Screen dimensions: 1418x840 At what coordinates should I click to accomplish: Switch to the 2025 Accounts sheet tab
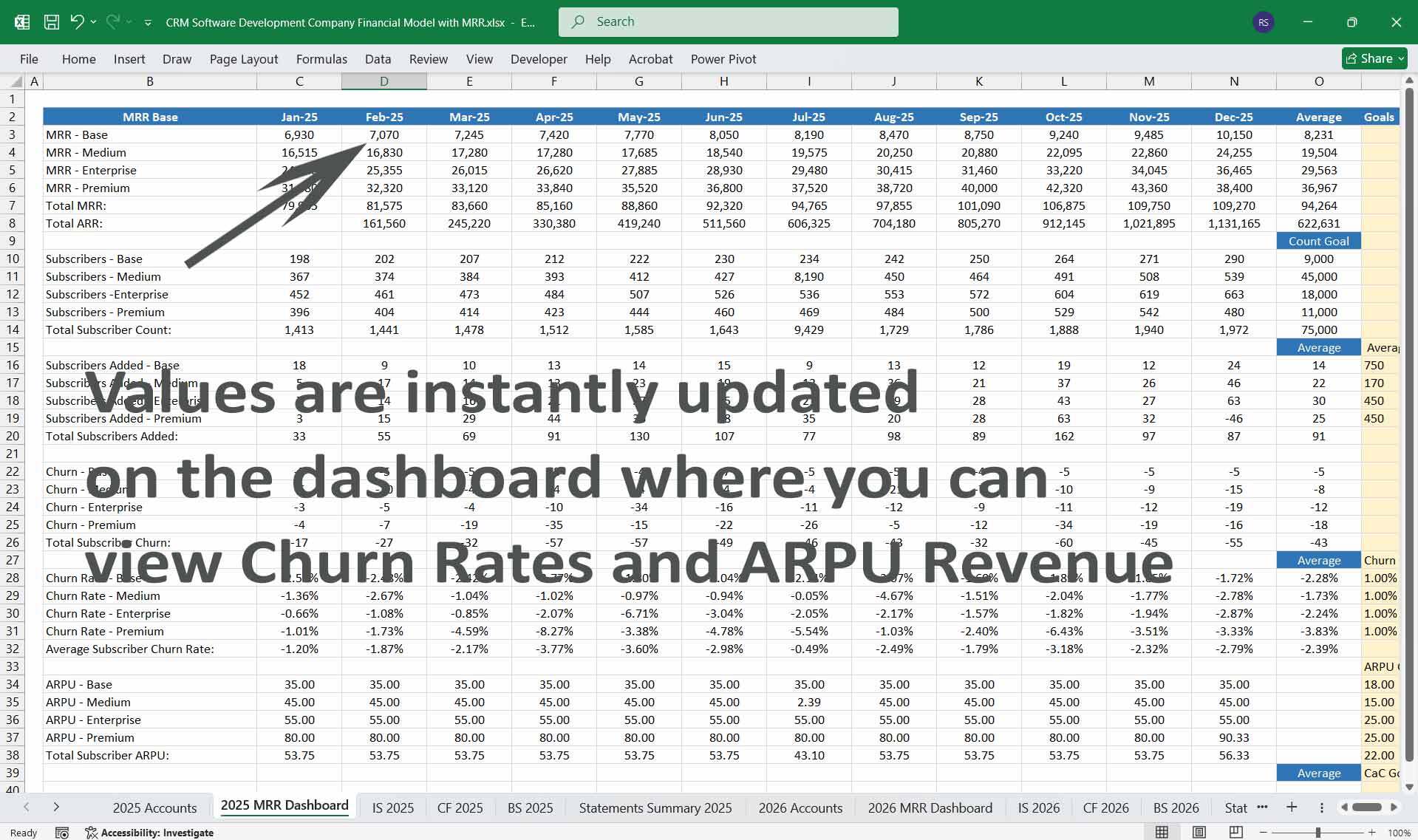pos(154,807)
